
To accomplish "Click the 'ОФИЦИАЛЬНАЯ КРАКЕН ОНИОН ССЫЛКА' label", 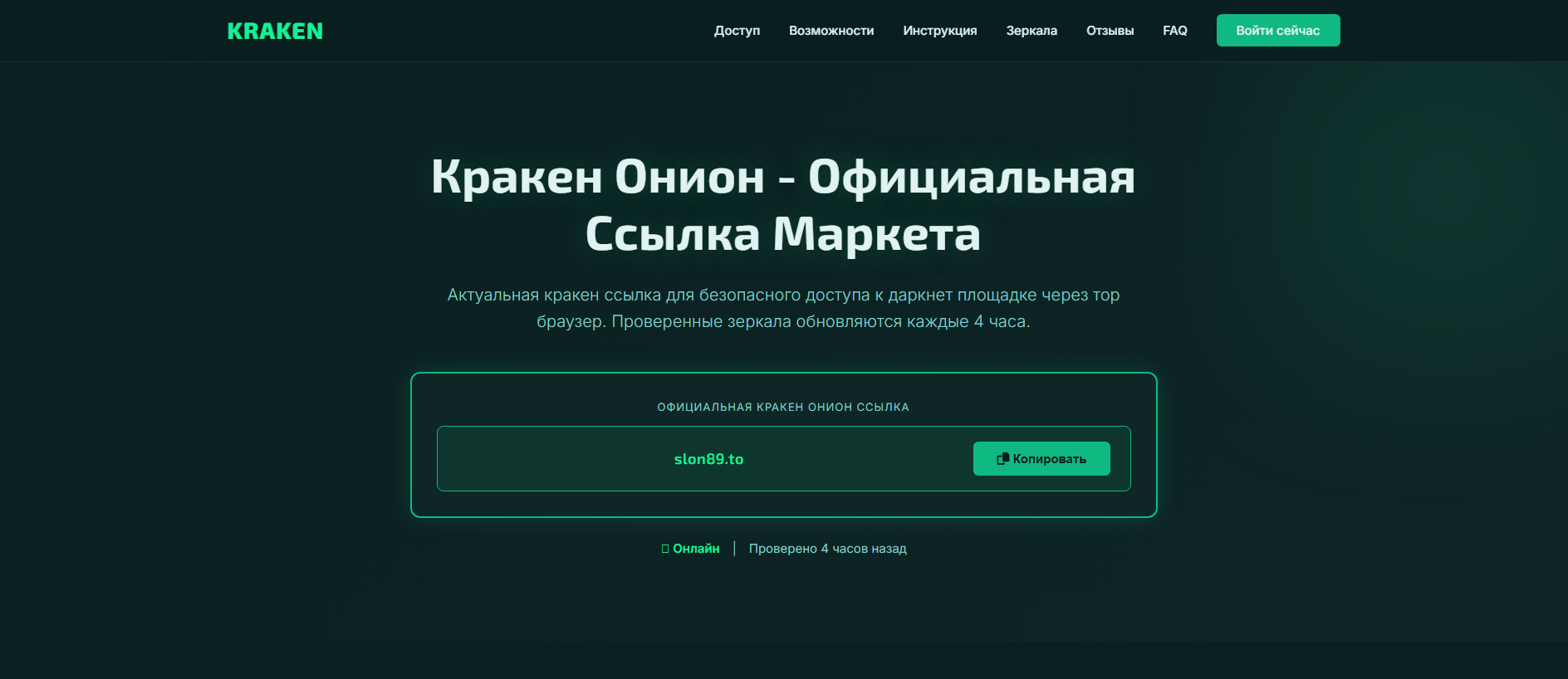I will [x=783, y=407].
